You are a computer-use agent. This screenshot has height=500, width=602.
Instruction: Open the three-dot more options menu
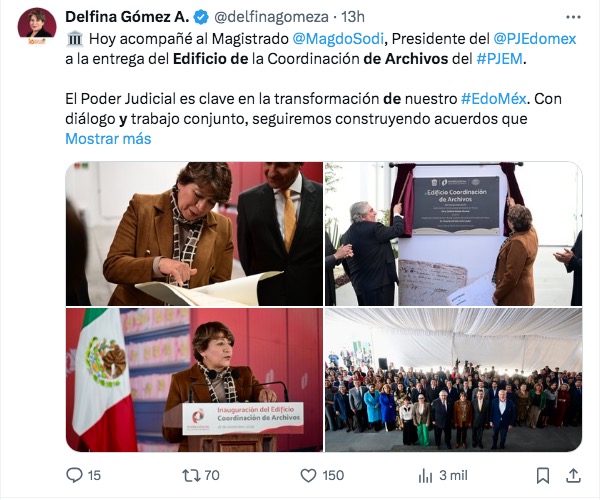(x=573, y=17)
